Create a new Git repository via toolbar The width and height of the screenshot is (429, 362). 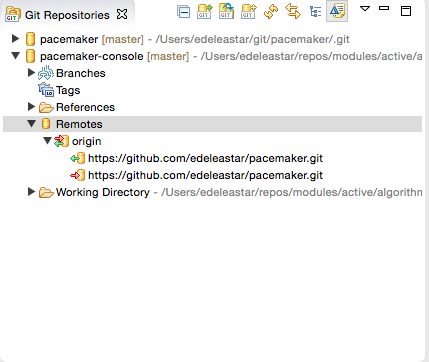(249, 11)
